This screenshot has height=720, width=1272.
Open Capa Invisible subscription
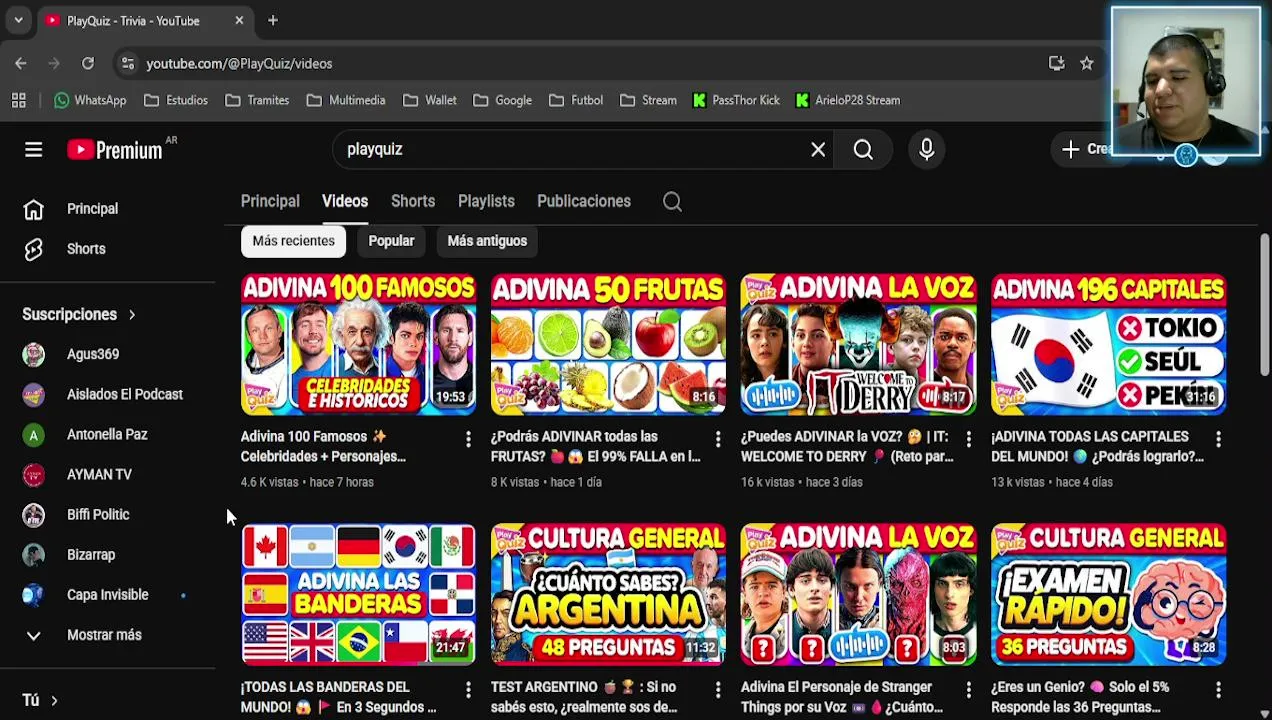click(107, 594)
